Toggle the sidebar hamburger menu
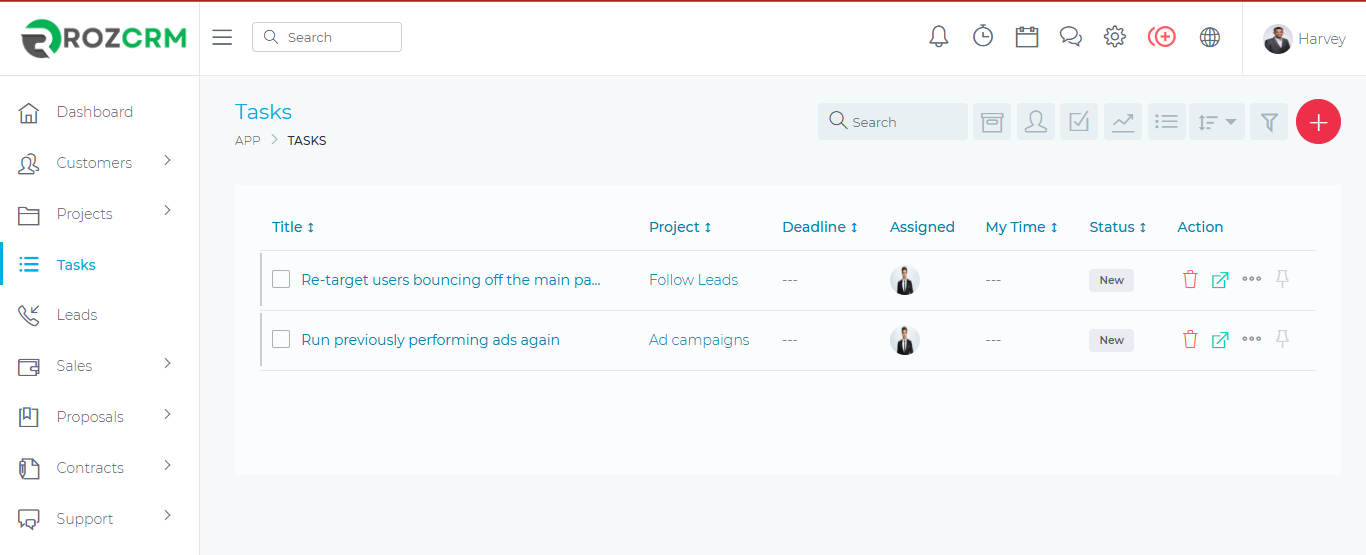This screenshot has height=555, width=1366. click(x=222, y=37)
